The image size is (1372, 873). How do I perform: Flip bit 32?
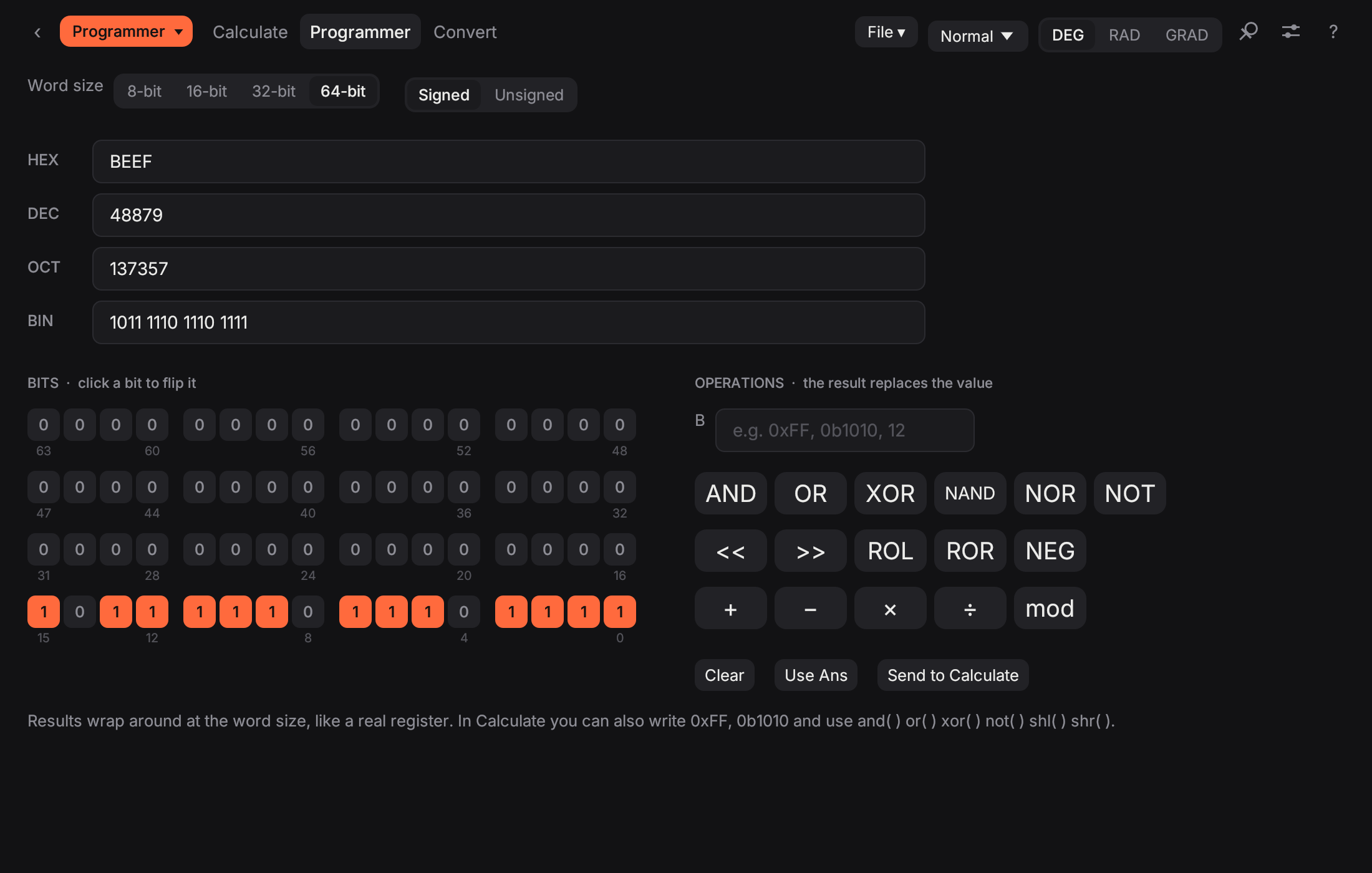(620, 488)
